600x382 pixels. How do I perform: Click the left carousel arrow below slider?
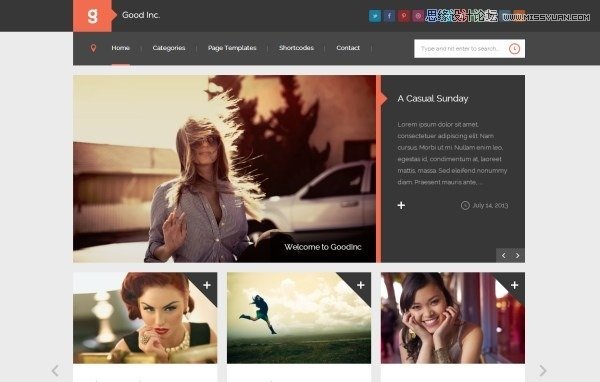55,371
